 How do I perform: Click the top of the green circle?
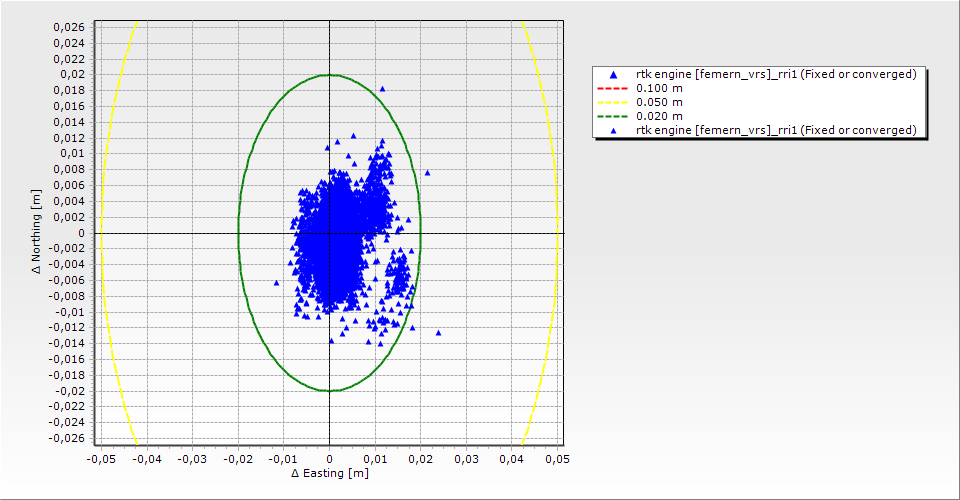tap(329, 75)
